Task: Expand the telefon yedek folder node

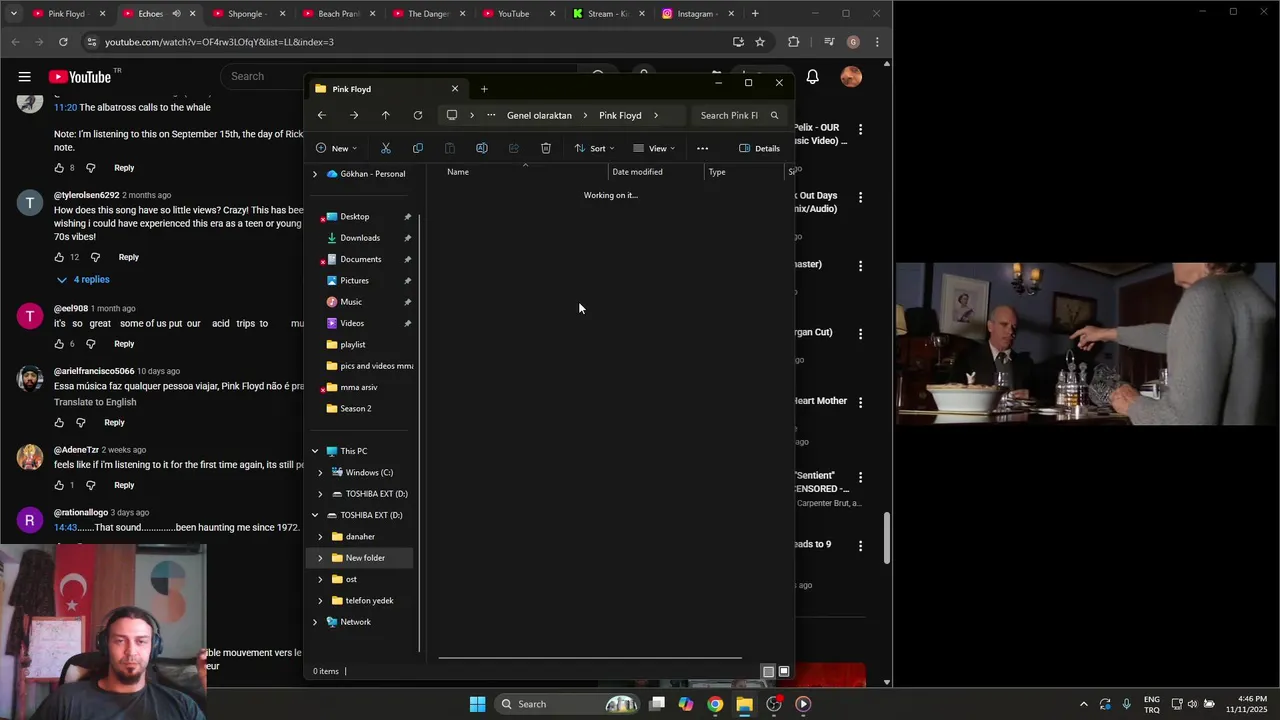Action: 320,601
